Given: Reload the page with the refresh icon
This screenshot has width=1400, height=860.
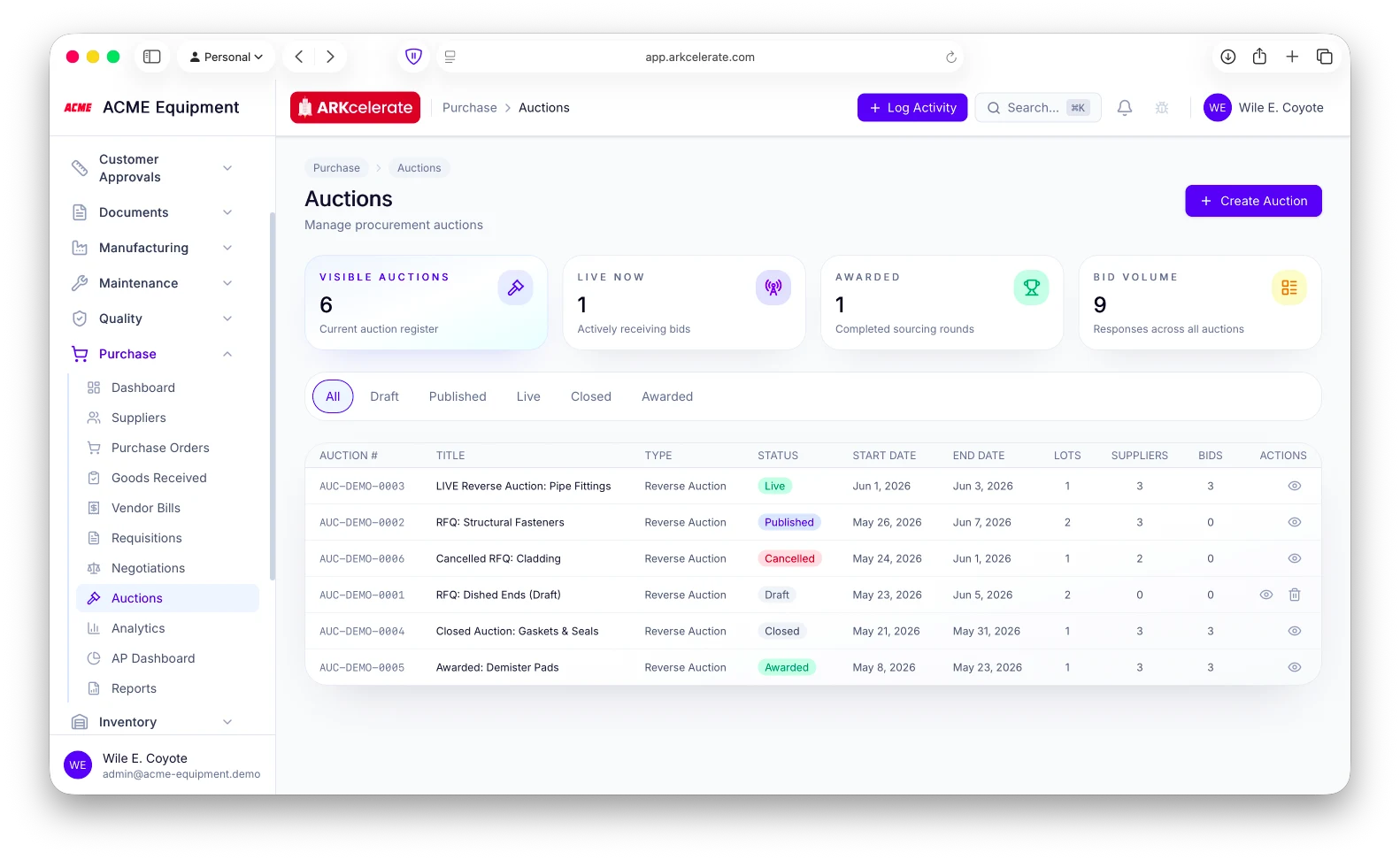Looking at the screenshot, I should [x=951, y=57].
